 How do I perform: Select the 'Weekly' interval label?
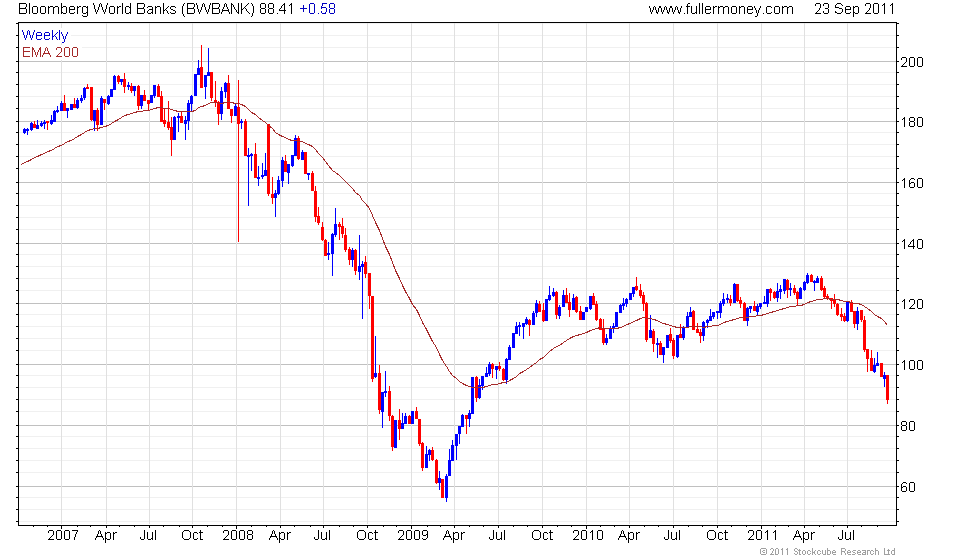pos(44,36)
